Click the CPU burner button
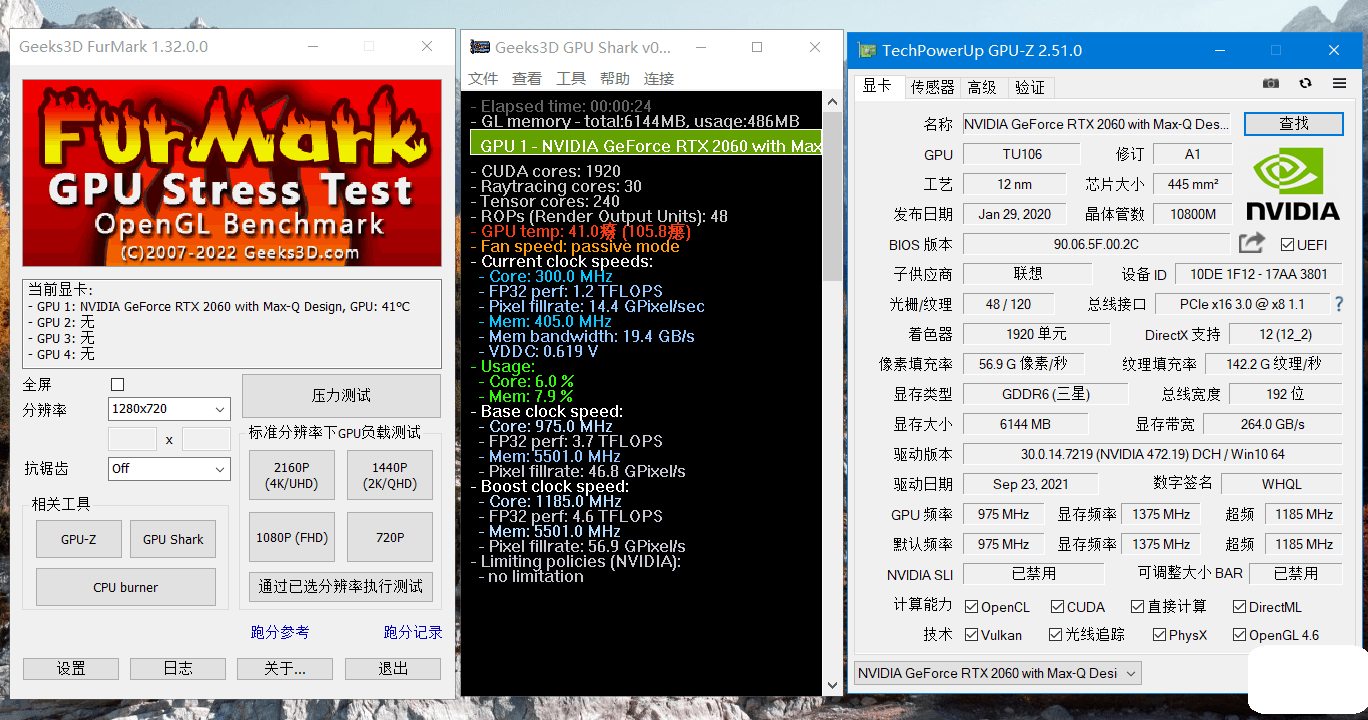Screen dimensions: 1368x720 pyautogui.click(x=126, y=587)
